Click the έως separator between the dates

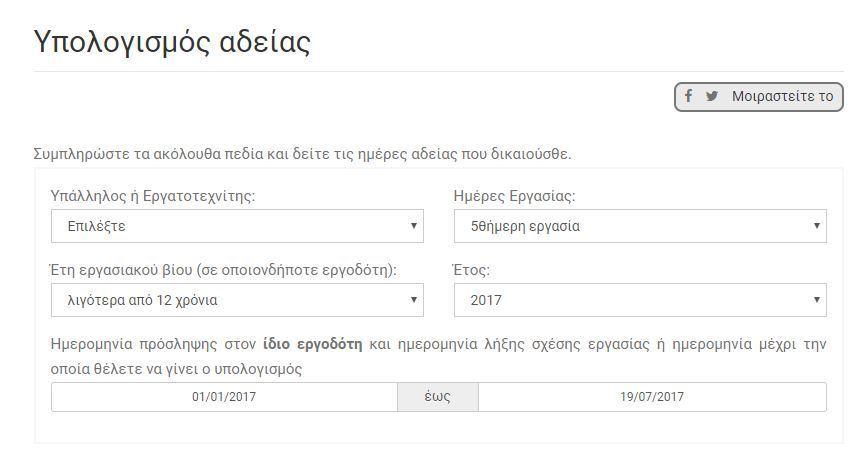437,397
